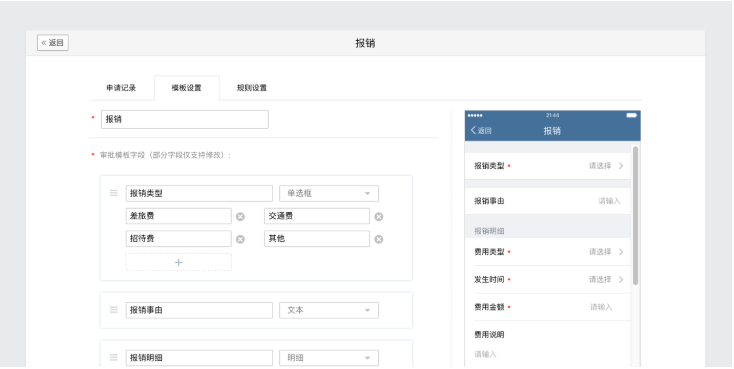Switch to the 规则设置 tab
734x369 pixels.
pyautogui.click(x=252, y=88)
